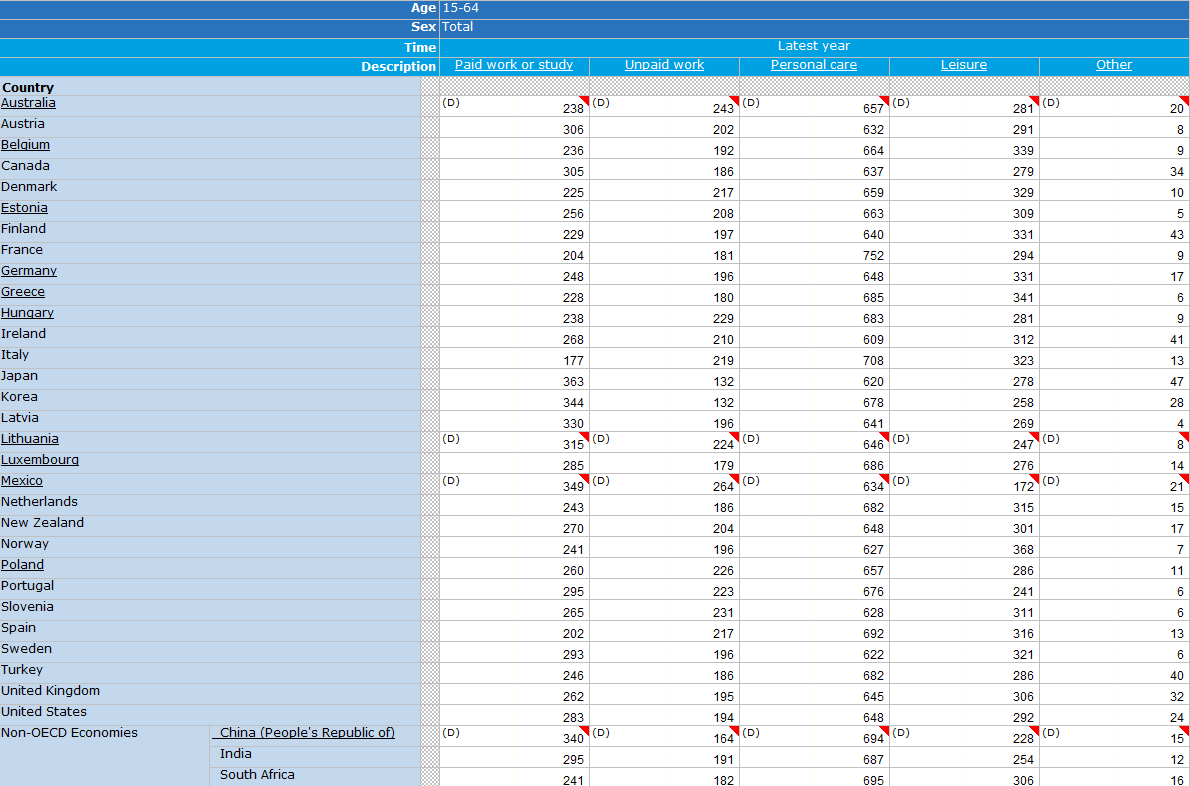The image size is (1190, 786).
Task: Click the (D) marker in China's Other cell
Action: [x=1051, y=733]
